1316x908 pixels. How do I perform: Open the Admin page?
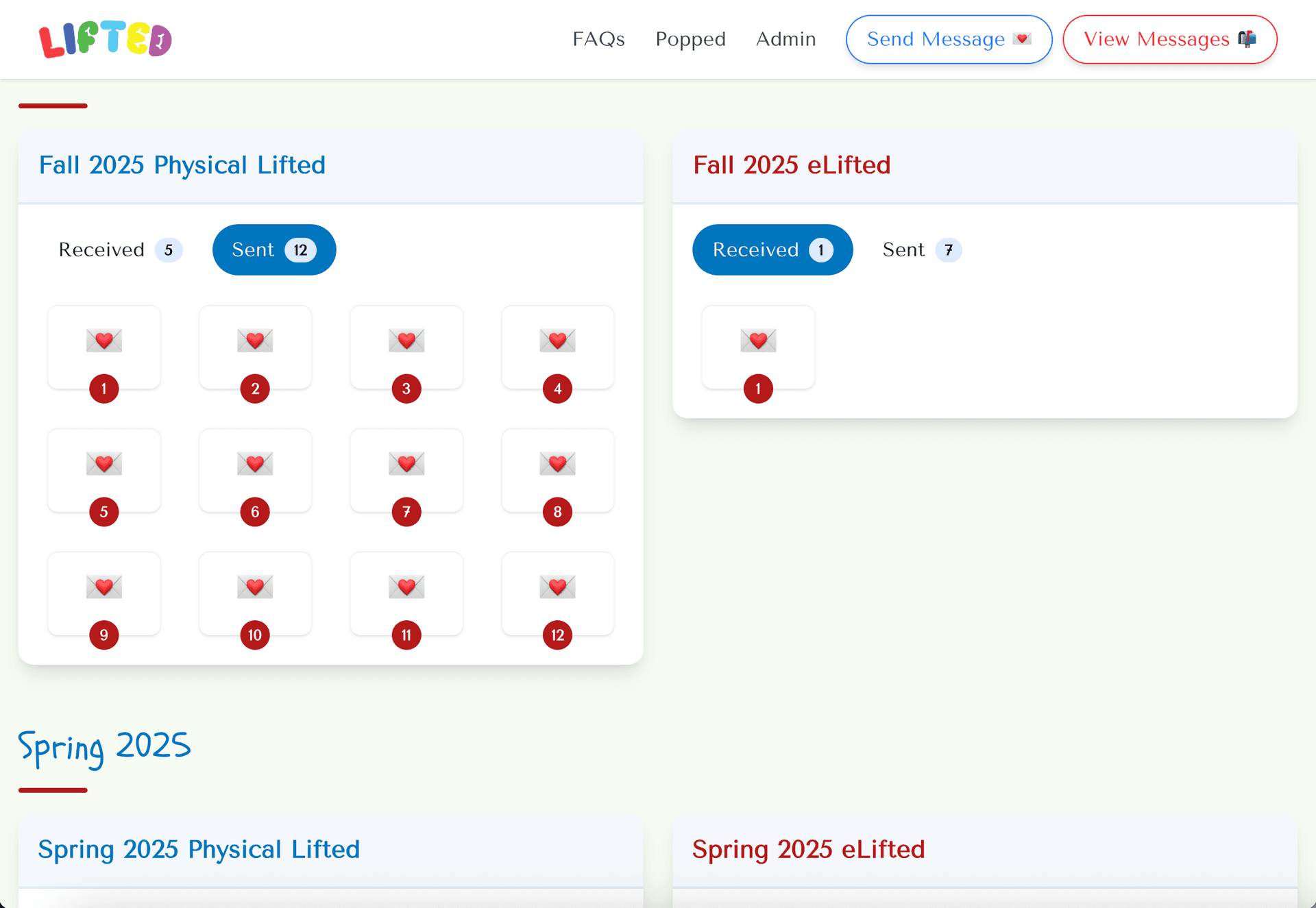[785, 39]
